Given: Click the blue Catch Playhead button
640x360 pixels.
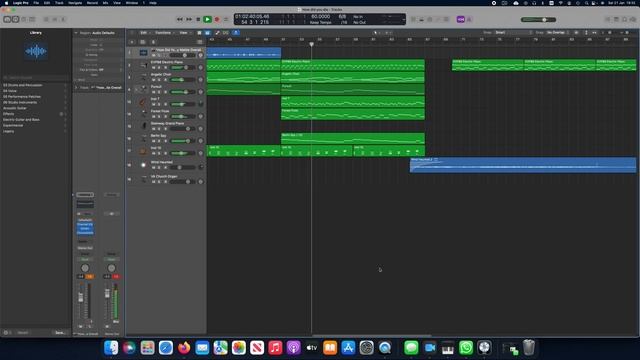Looking at the screenshot, I should [x=236, y=33].
